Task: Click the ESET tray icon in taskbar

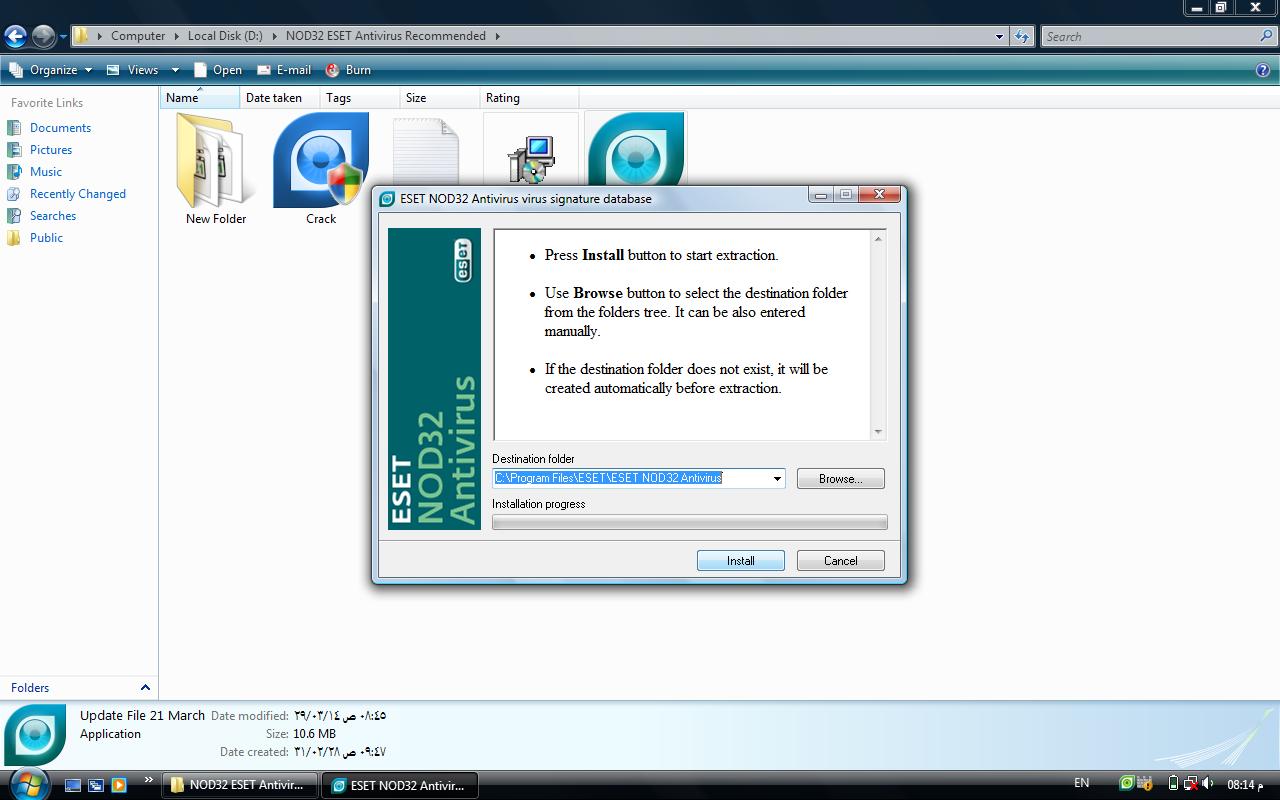Action: [1127, 784]
